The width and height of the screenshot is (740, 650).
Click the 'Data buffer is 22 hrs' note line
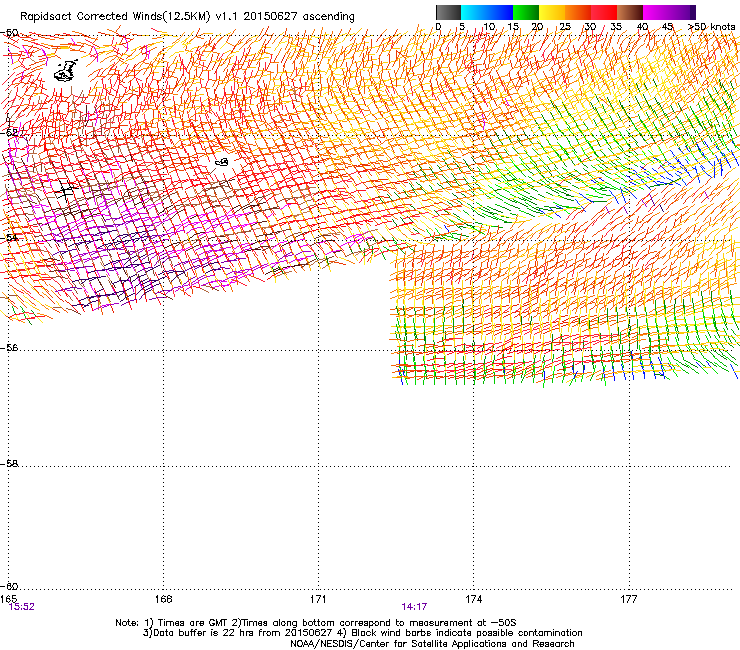pos(362,633)
